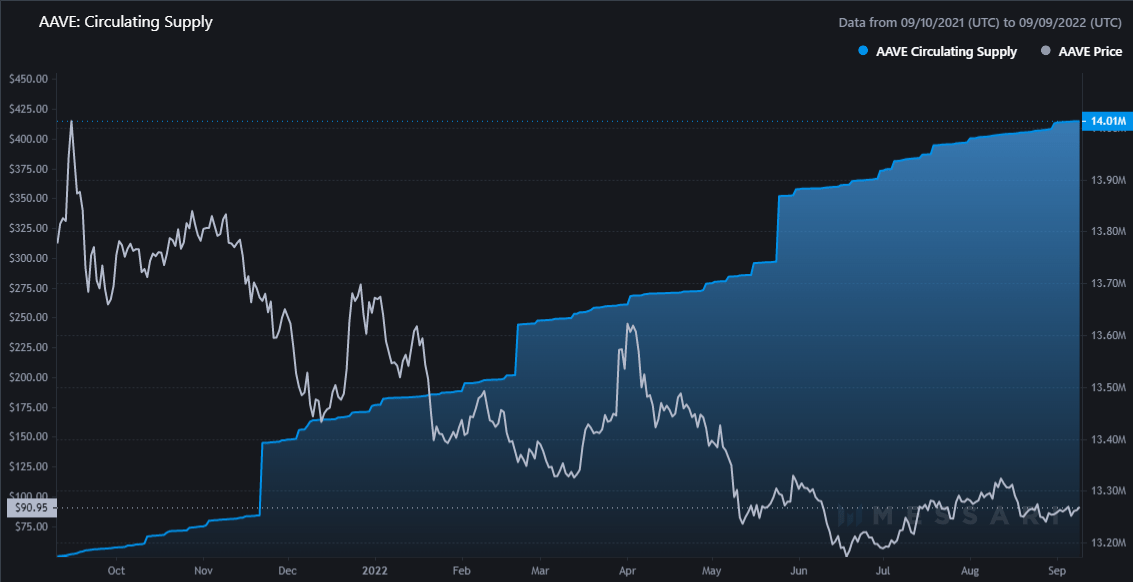Click the gray AAVE Price legend dot
This screenshot has height=582, width=1133.
1046,51
